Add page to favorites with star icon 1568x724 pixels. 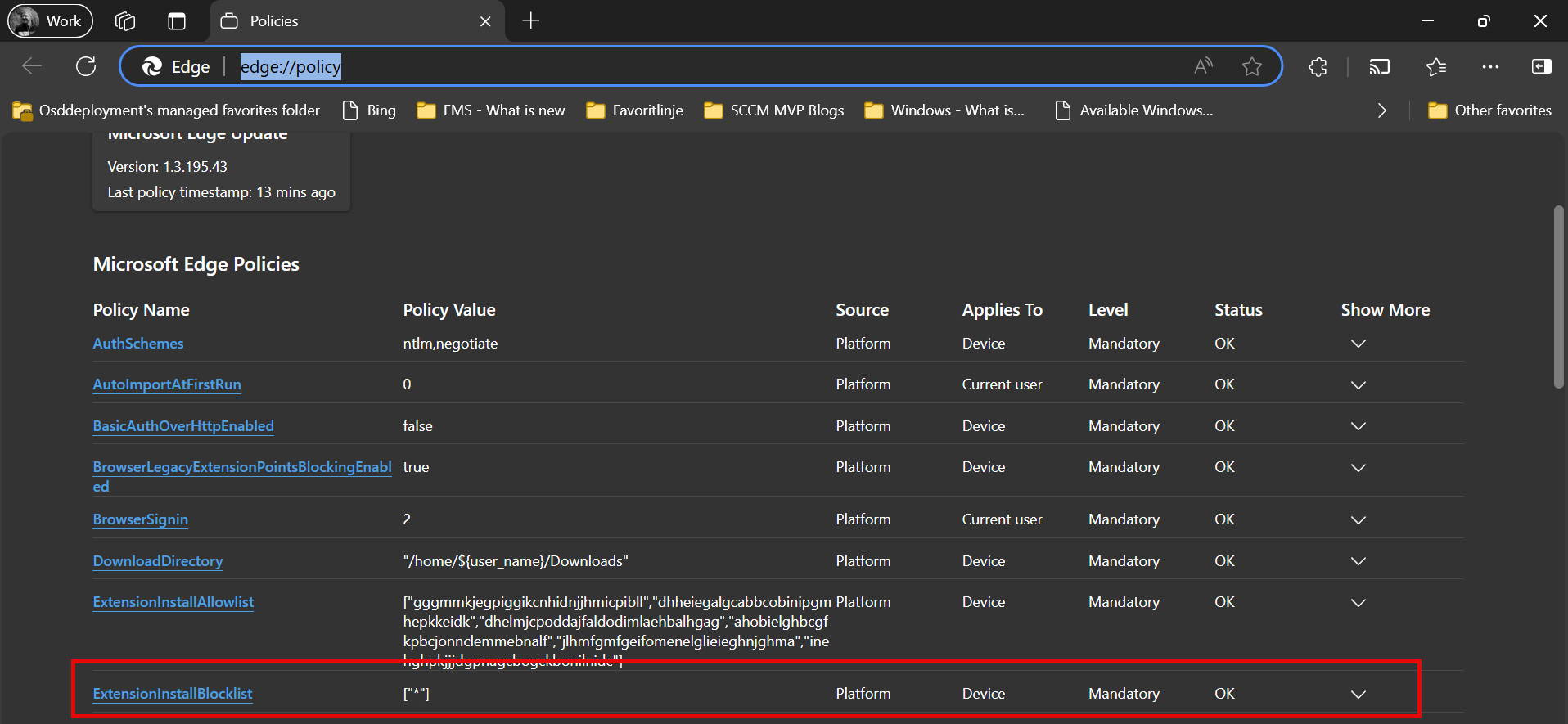[1251, 66]
